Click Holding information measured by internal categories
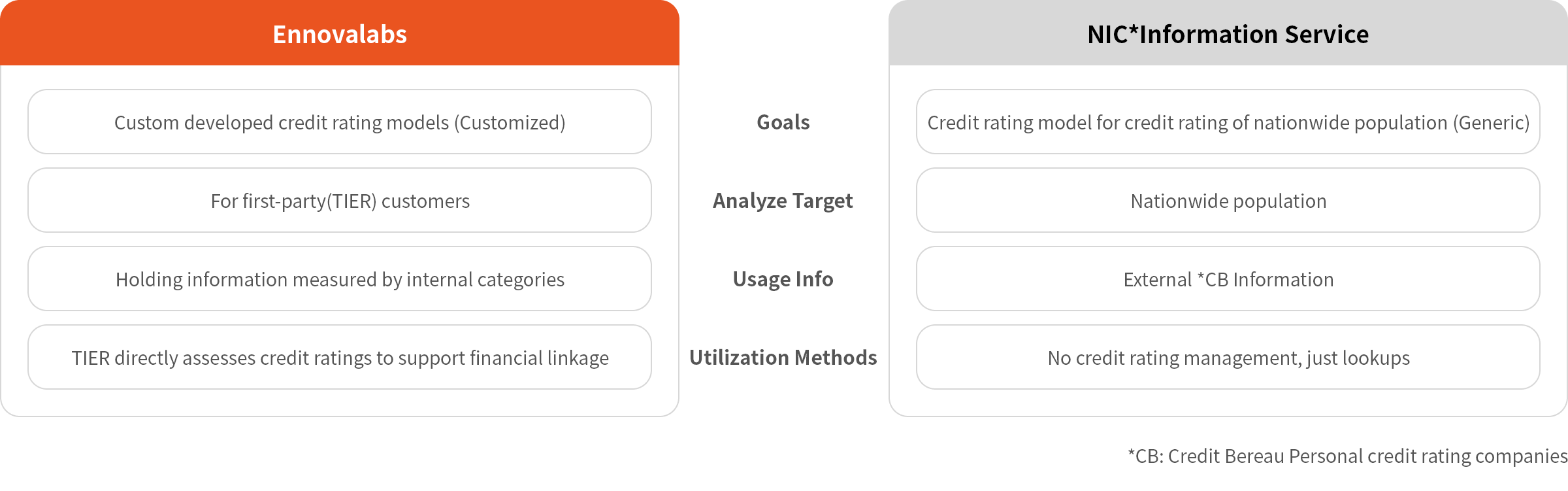 (x=340, y=279)
